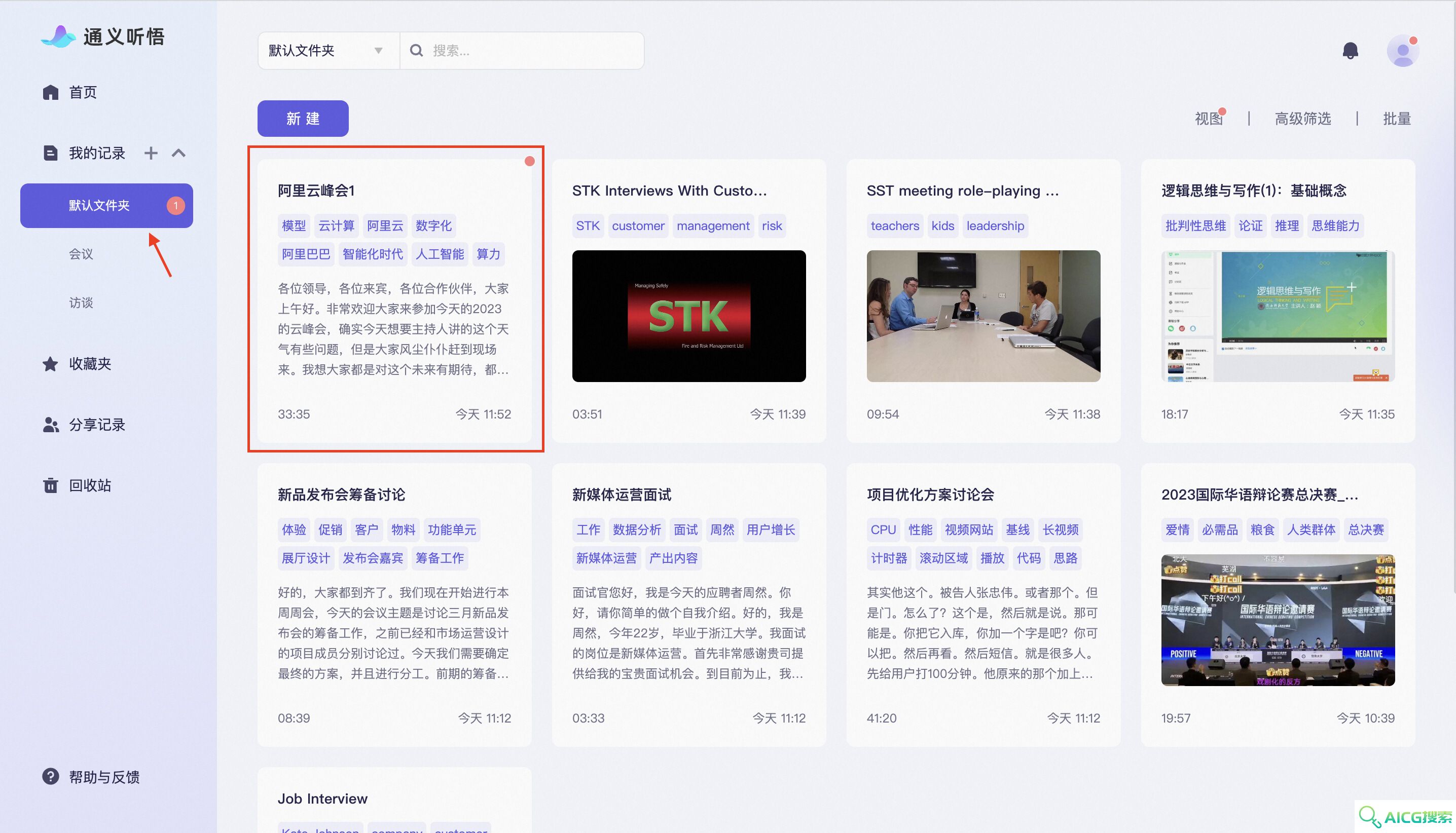Click the question mark help icon
This screenshot has width=1456, height=833.
tap(50, 776)
